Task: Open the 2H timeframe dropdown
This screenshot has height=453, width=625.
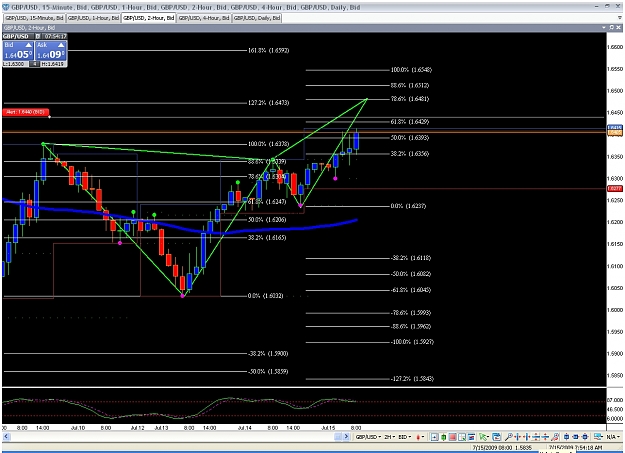Action: pyautogui.click(x=389, y=437)
